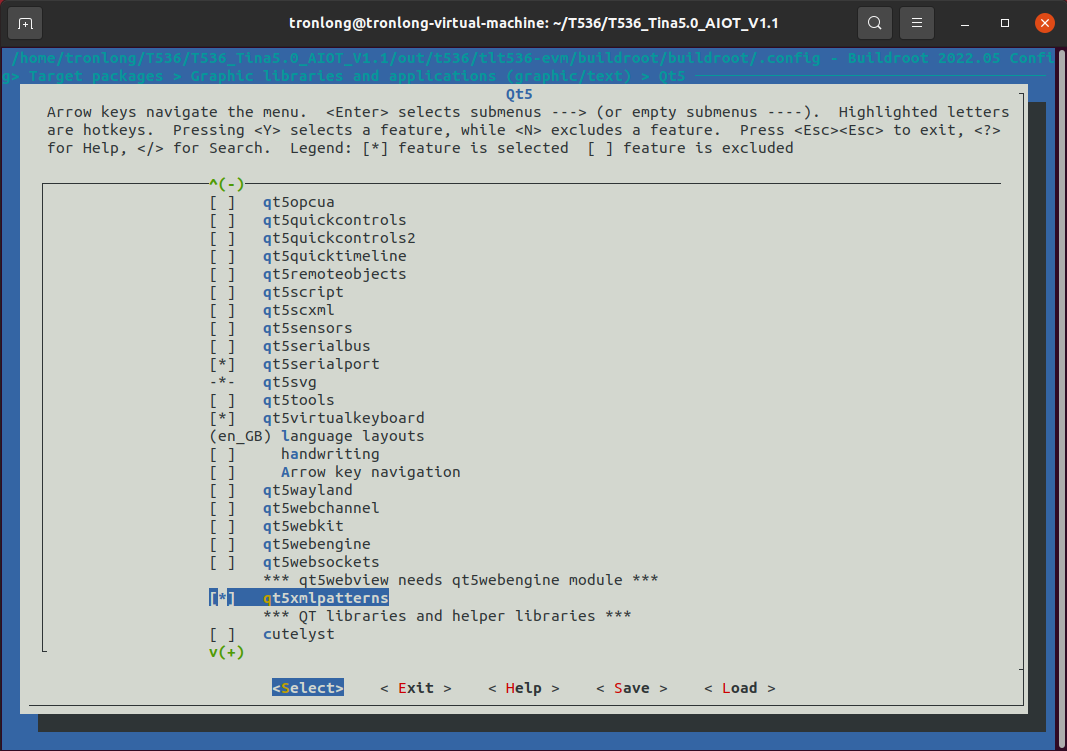This screenshot has height=751, width=1067.
Task: Click the qt5tools label text
Action: [x=299, y=401]
